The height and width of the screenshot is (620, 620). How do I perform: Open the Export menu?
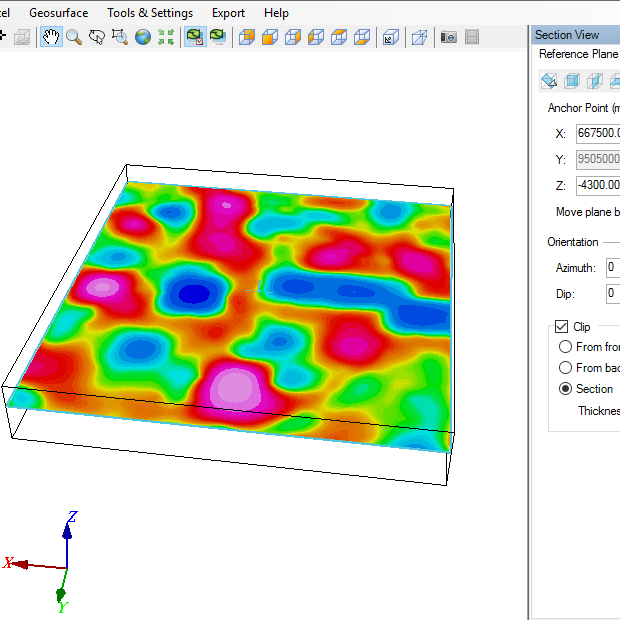[228, 13]
